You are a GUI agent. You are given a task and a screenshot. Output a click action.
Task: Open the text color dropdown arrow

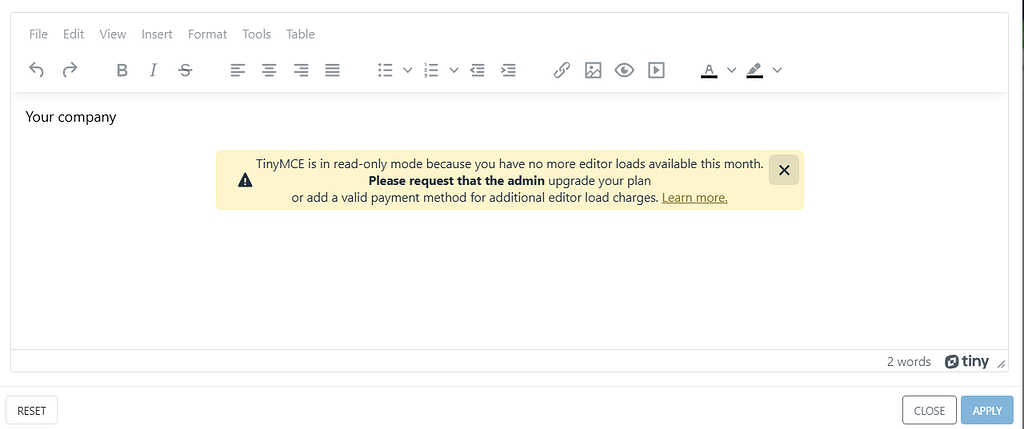point(731,70)
